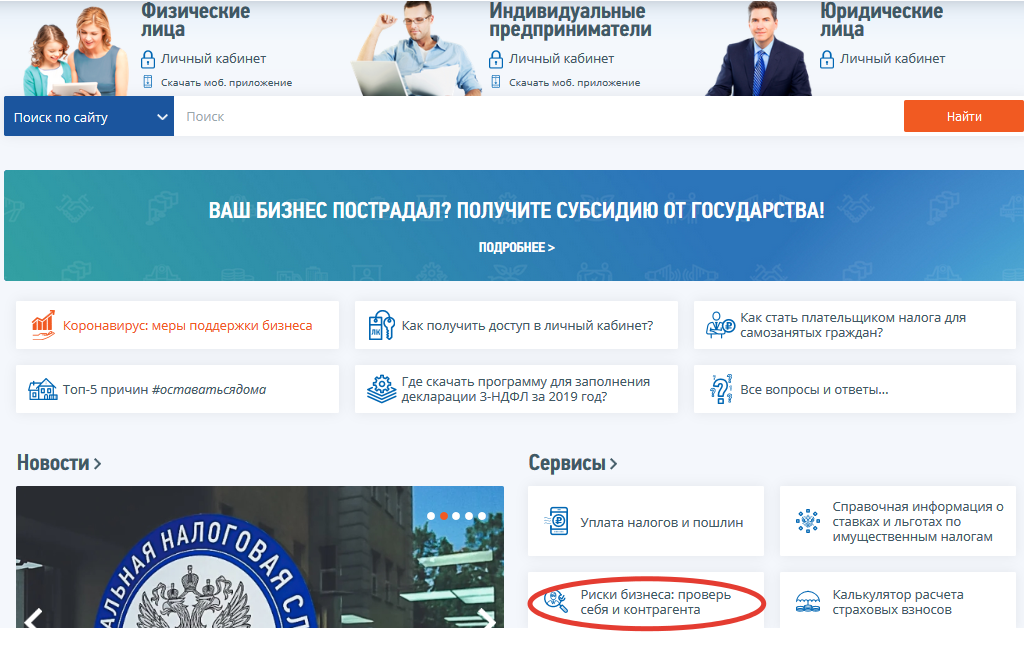
Task: Click the business risks magnifier icon
Action: (x=556, y=601)
